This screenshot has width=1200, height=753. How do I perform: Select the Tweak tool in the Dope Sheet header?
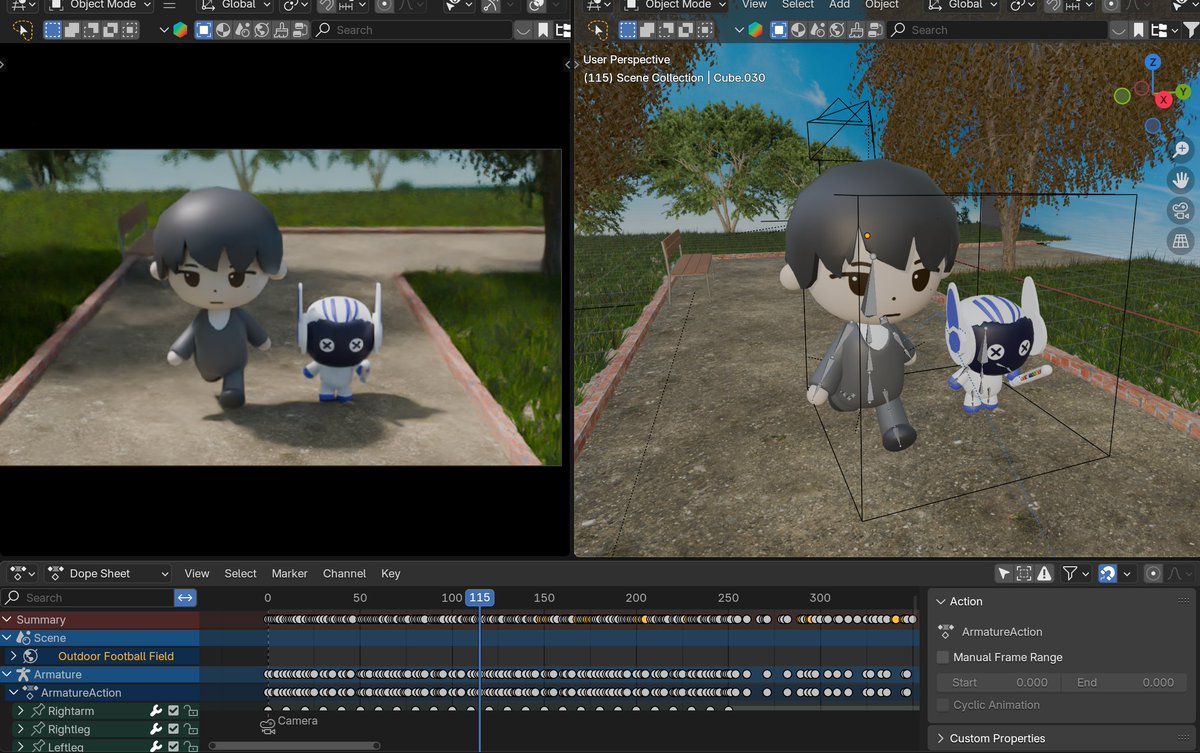coord(1004,573)
